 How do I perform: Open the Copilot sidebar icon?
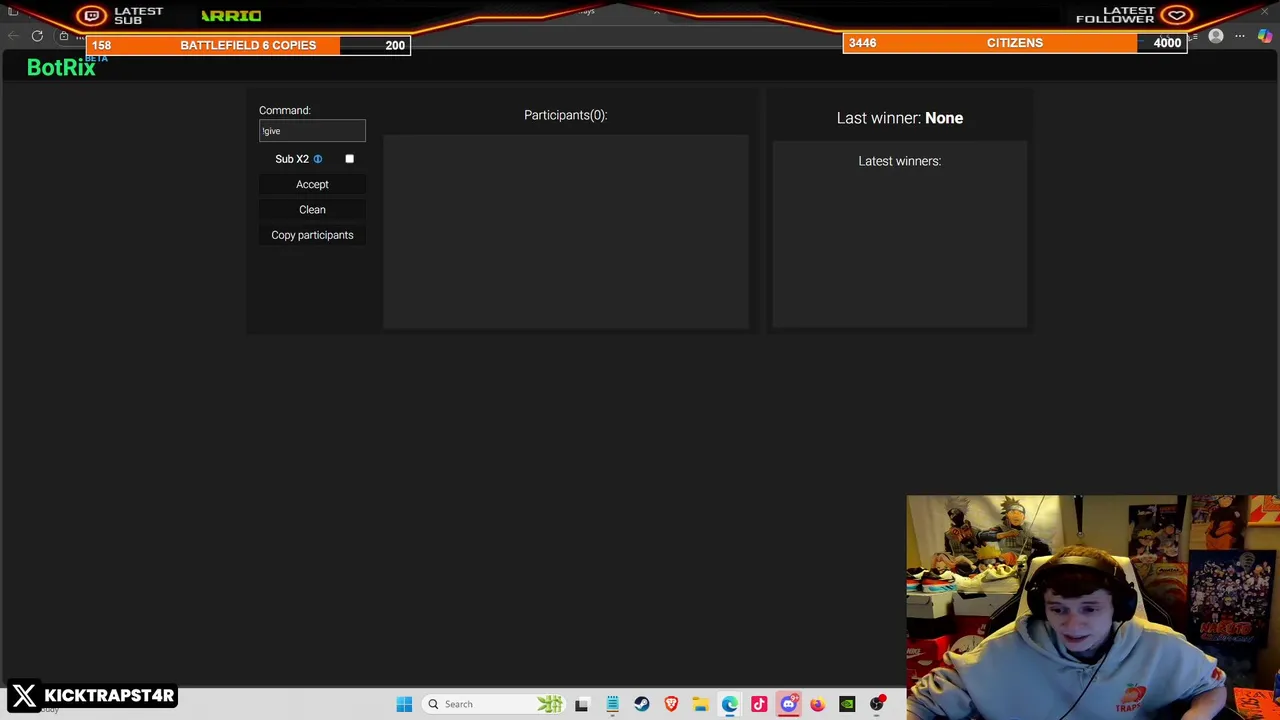[1265, 36]
